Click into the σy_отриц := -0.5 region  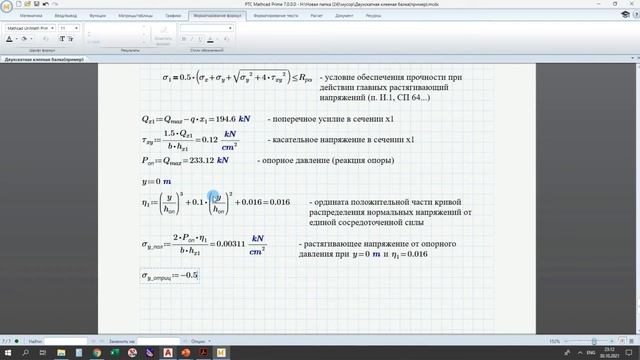[x=170, y=276]
